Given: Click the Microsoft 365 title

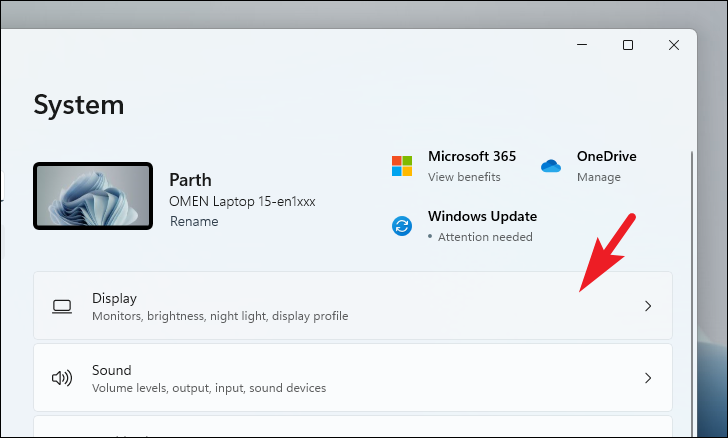Looking at the screenshot, I should click(x=472, y=156).
